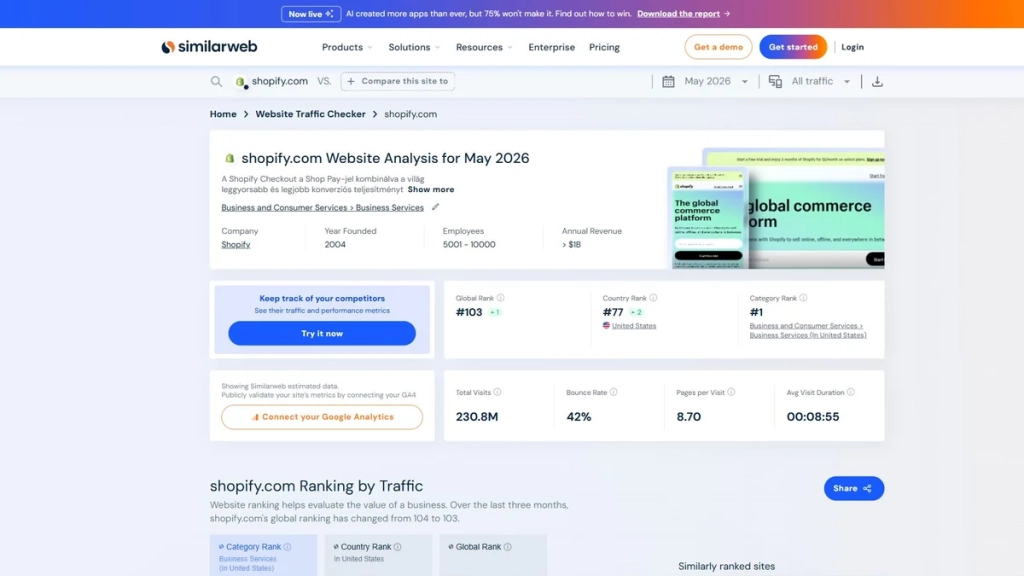The height and width of the screenshot is (576, 1024).
Task: Click the edit pencil icon beside category
Action: pyautogui.click(x=436, y=207)
